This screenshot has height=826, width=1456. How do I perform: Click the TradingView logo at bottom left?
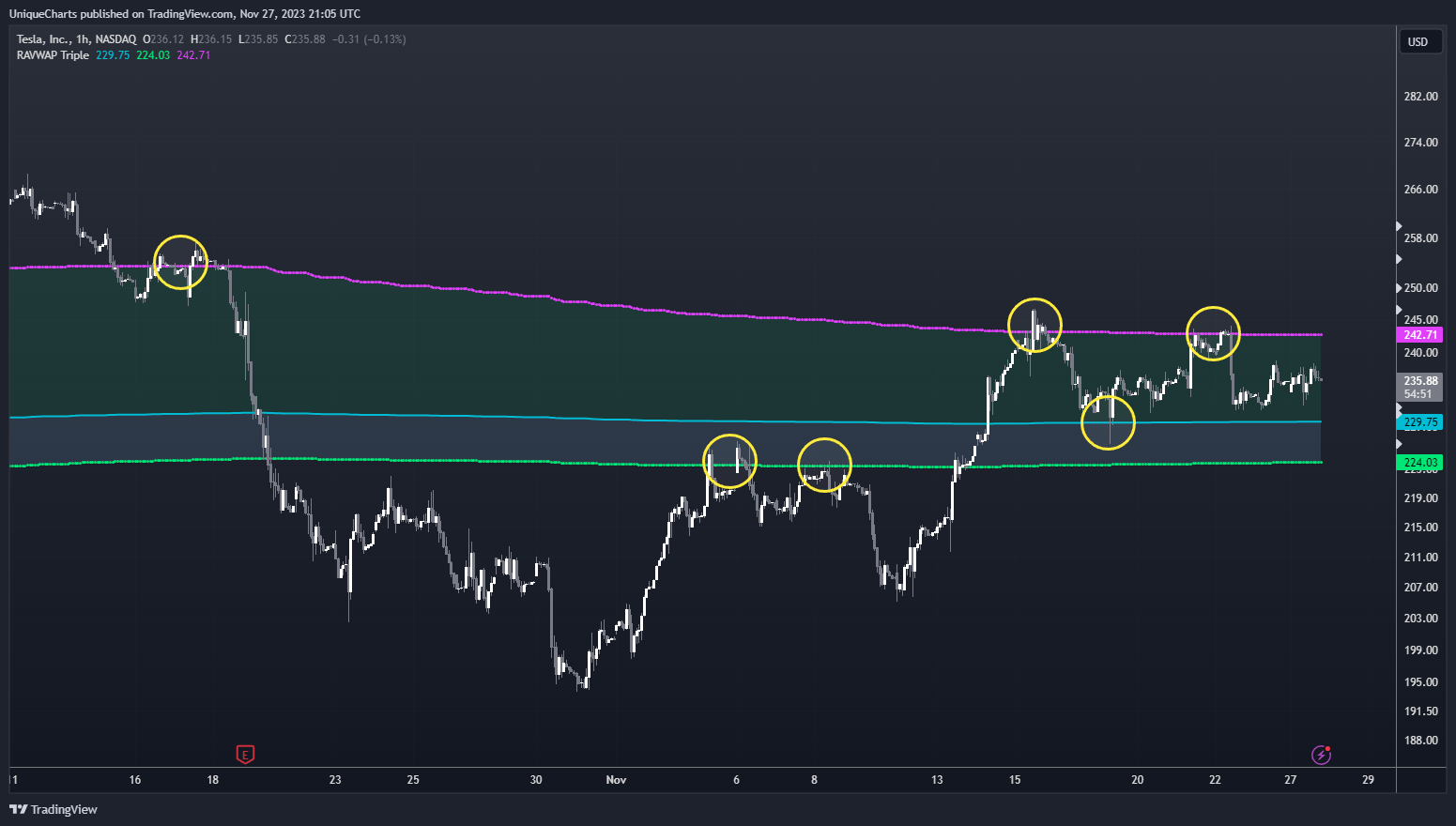[x=54, y=809]
